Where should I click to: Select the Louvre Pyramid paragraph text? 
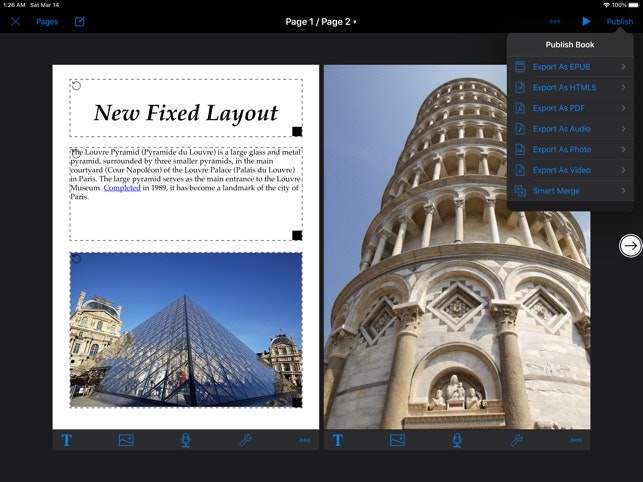[185, 174]
